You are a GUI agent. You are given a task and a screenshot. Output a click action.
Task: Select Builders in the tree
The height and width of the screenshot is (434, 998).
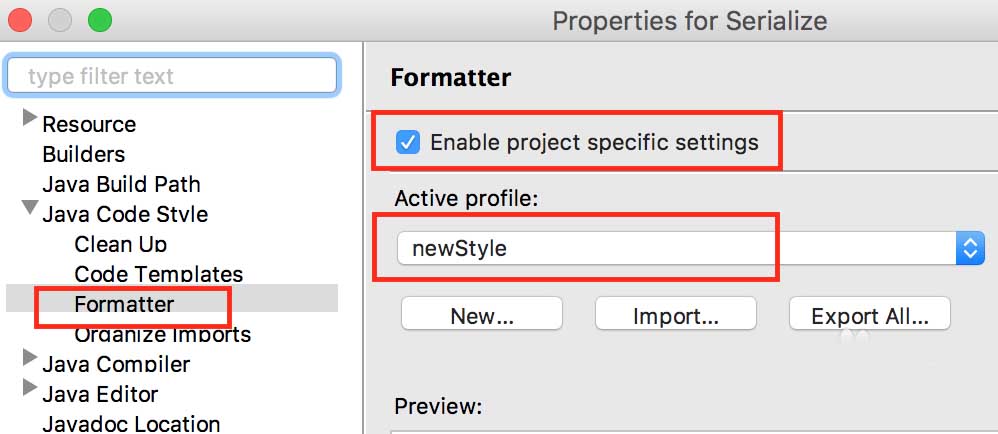tap(84, 154)
